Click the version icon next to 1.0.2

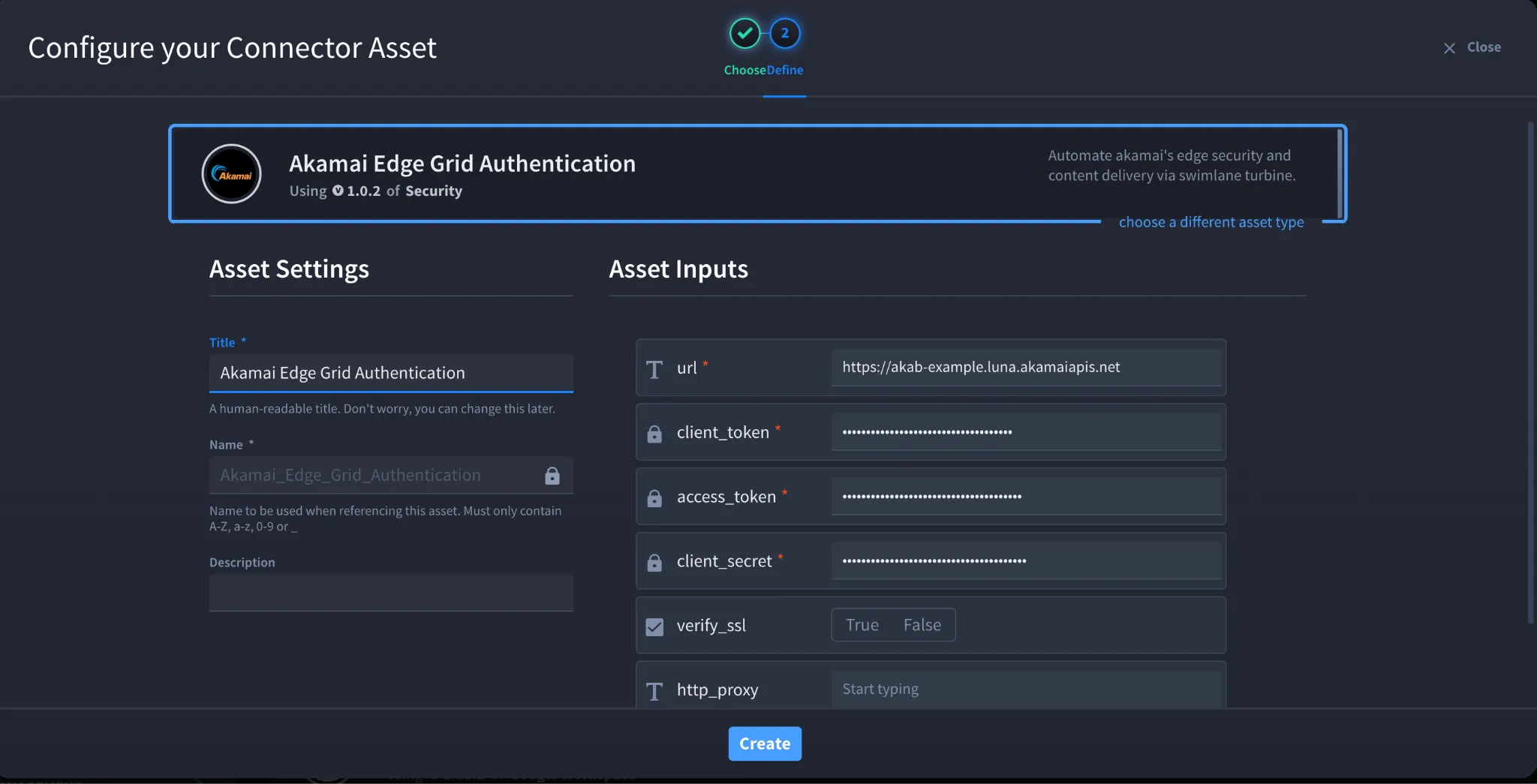(x=338, y=191)
